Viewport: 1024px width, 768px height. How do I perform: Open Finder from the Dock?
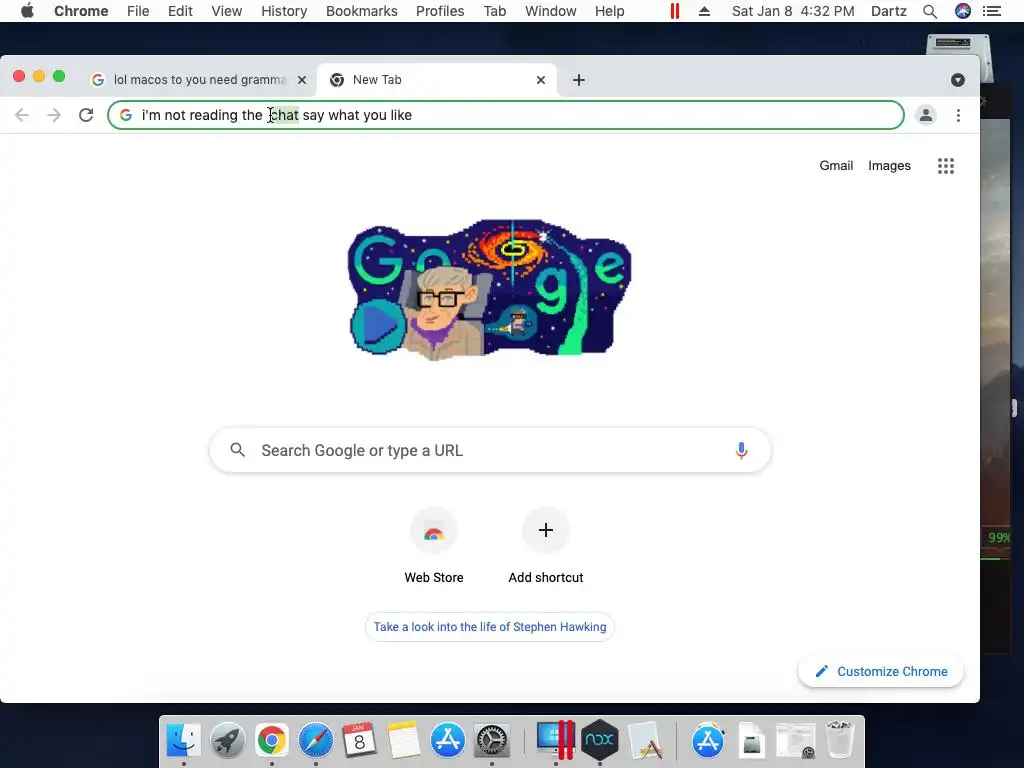coord(184,741)
